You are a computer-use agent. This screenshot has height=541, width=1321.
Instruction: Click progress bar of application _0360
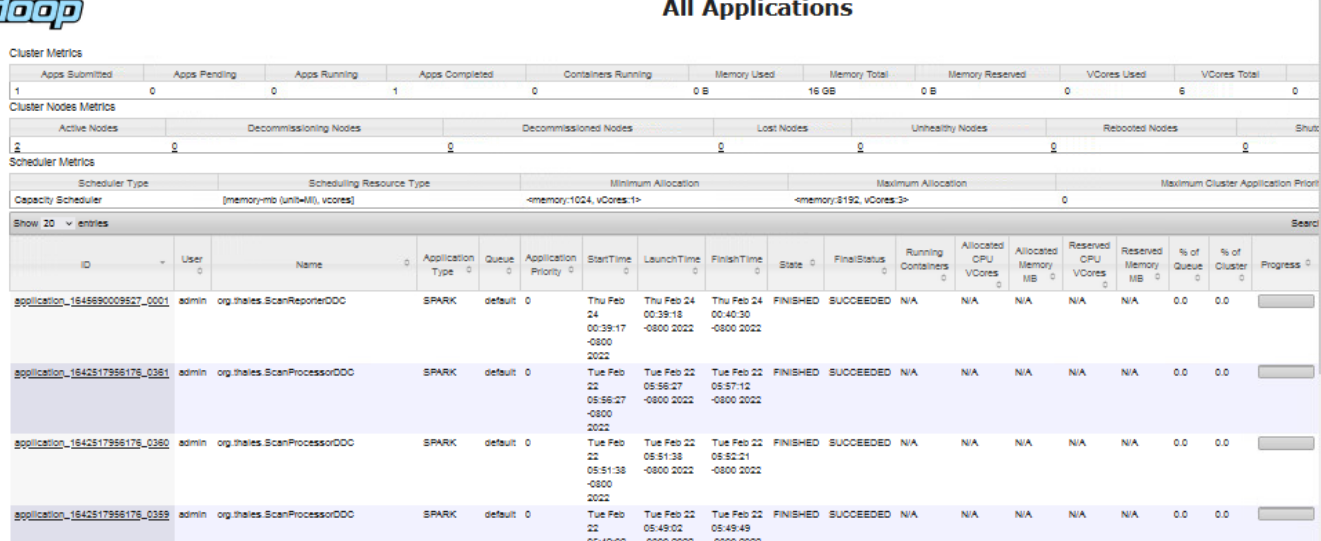(x=1285, y=444)
